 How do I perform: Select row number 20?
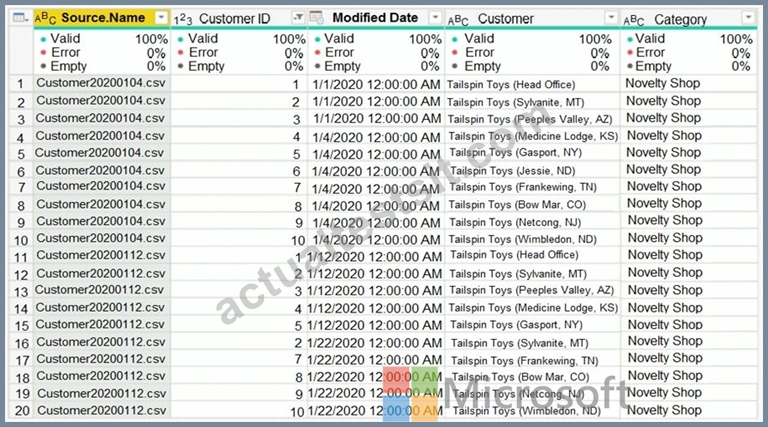22,410
